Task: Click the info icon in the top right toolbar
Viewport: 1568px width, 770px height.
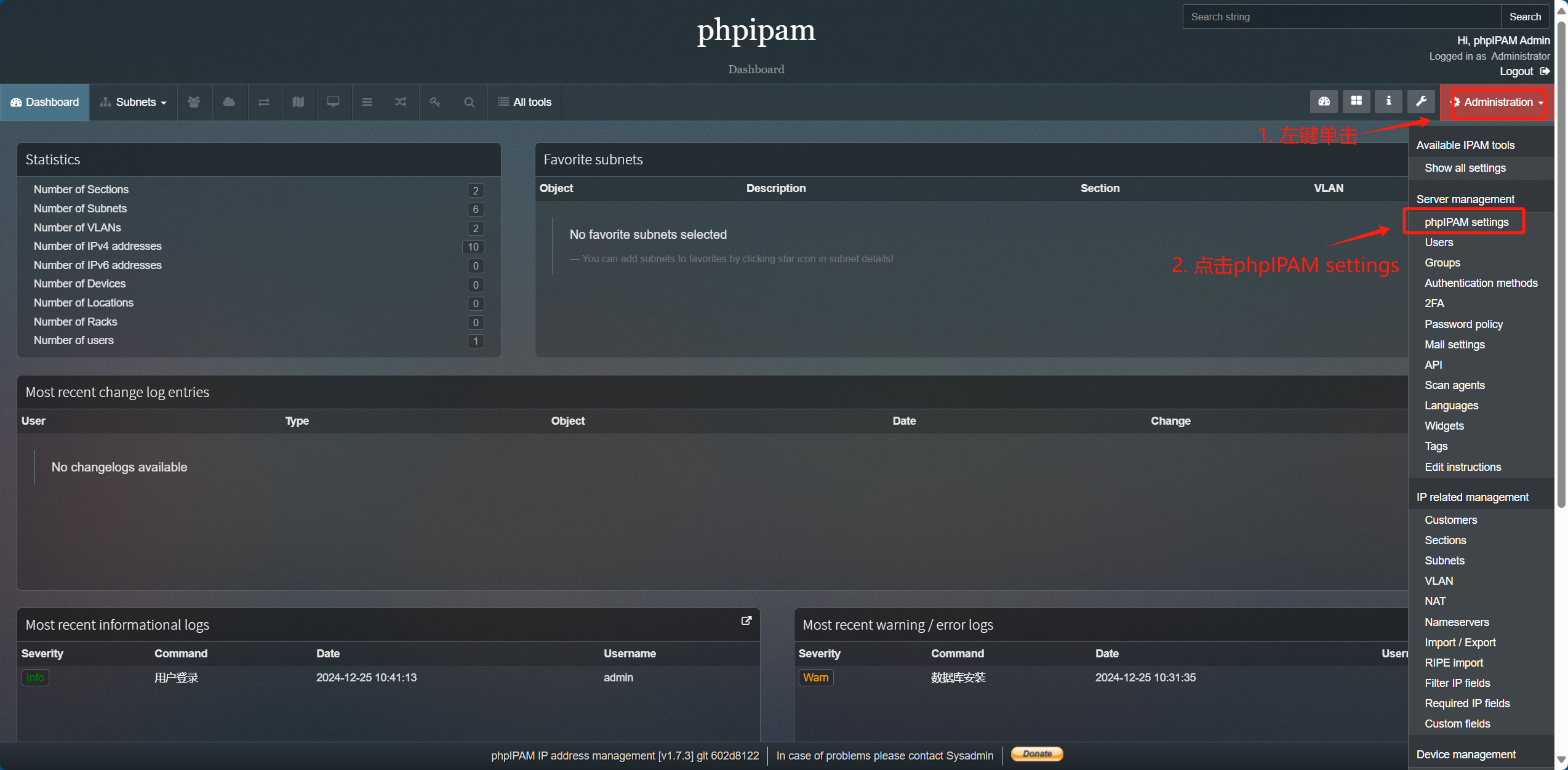Action: pyautogui.click(x=1388, y=102)
